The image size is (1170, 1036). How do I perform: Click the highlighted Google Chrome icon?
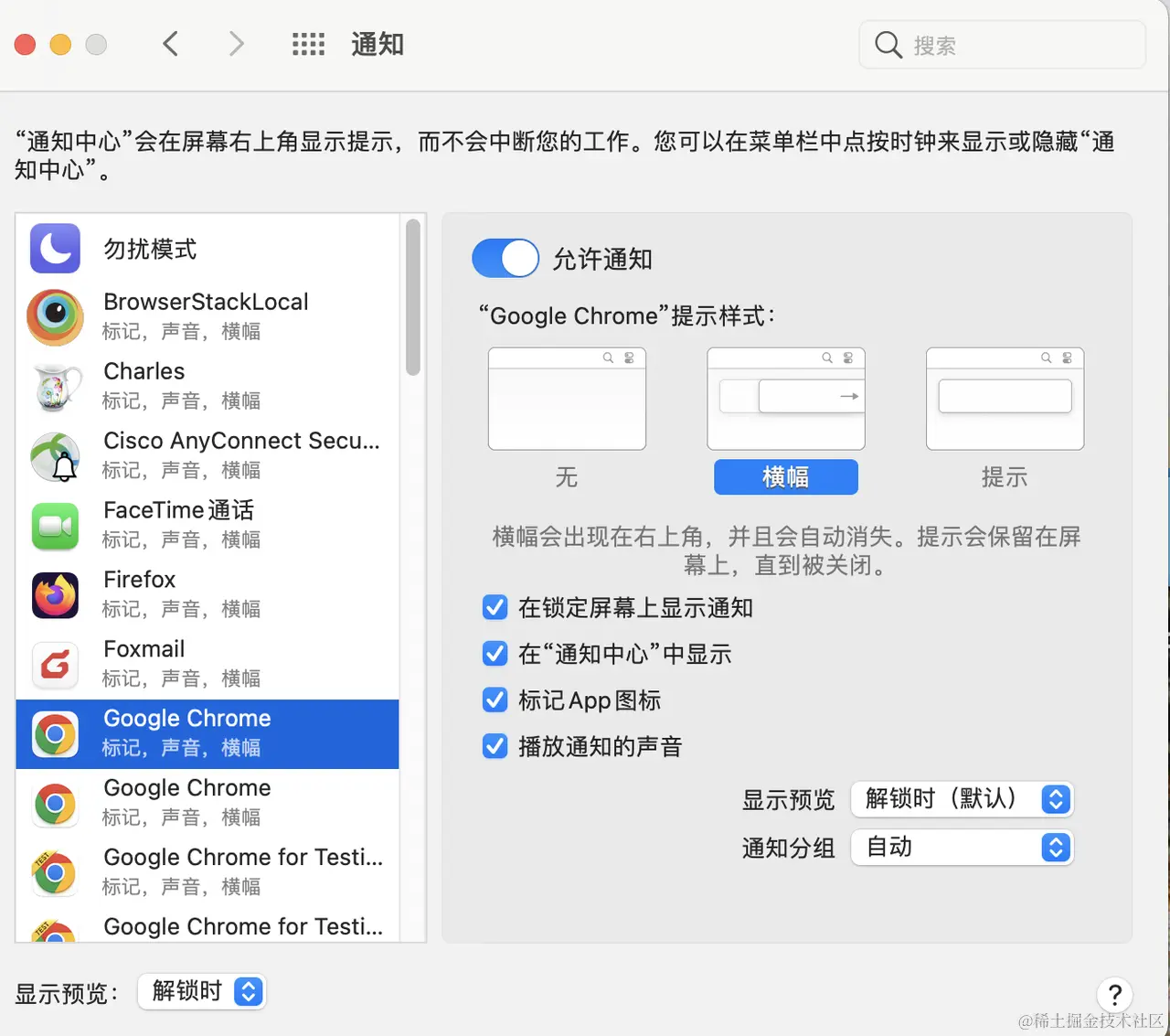click(55, 734)
